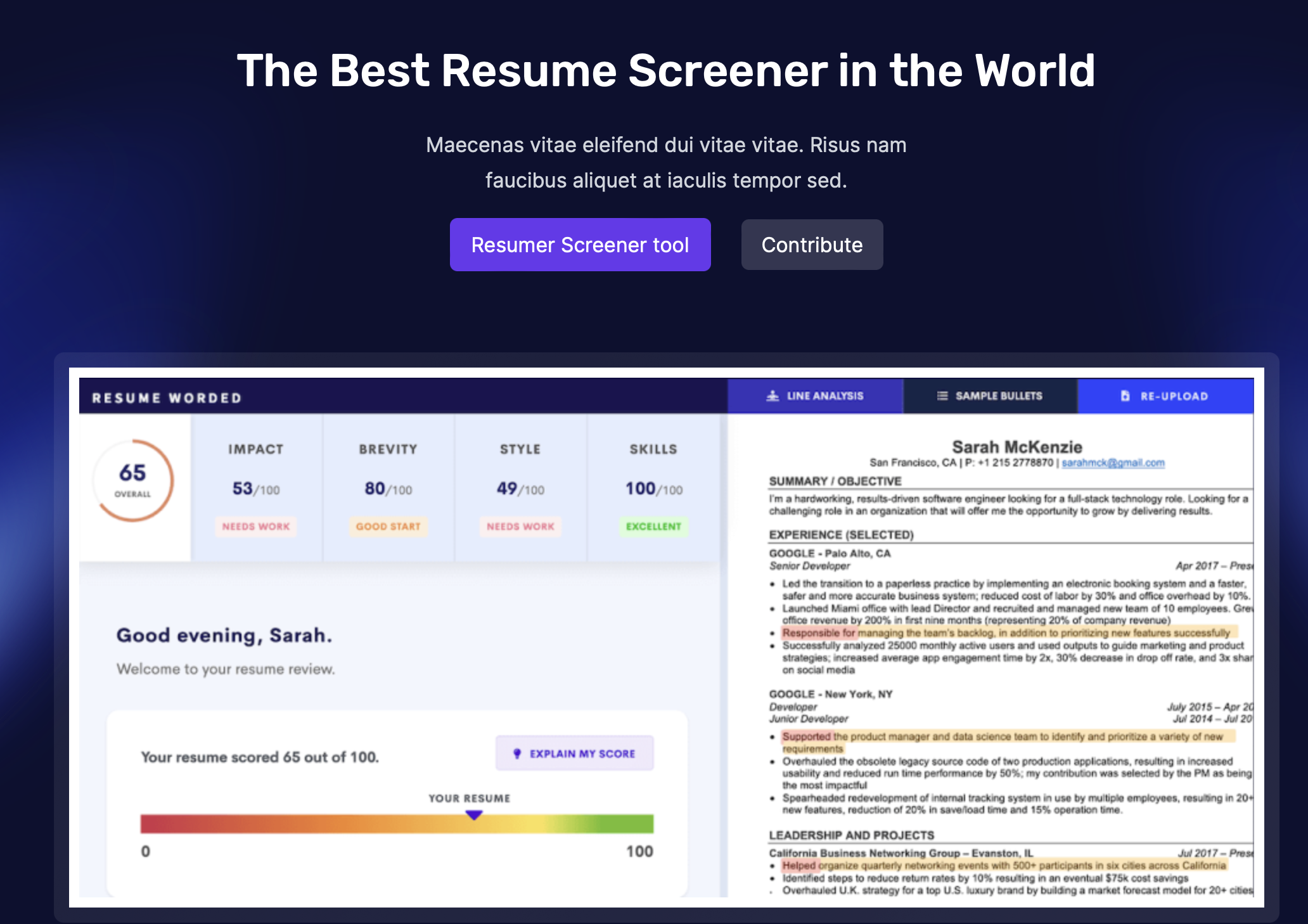The image size is (1308, 924).
Task: Click the lightbulb icon on Explain My Score
Action: point(517,754)
